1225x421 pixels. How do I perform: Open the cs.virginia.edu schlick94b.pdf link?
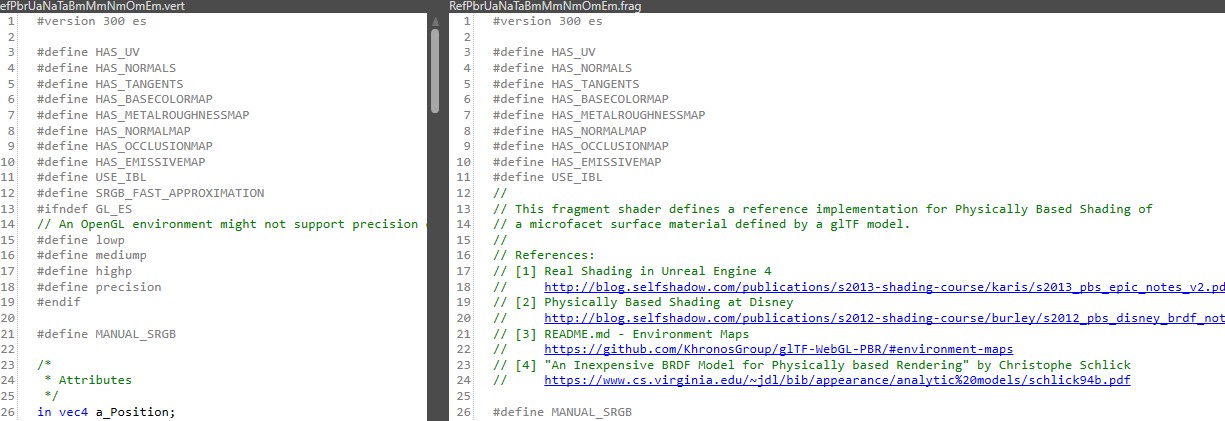coord(837,380)
